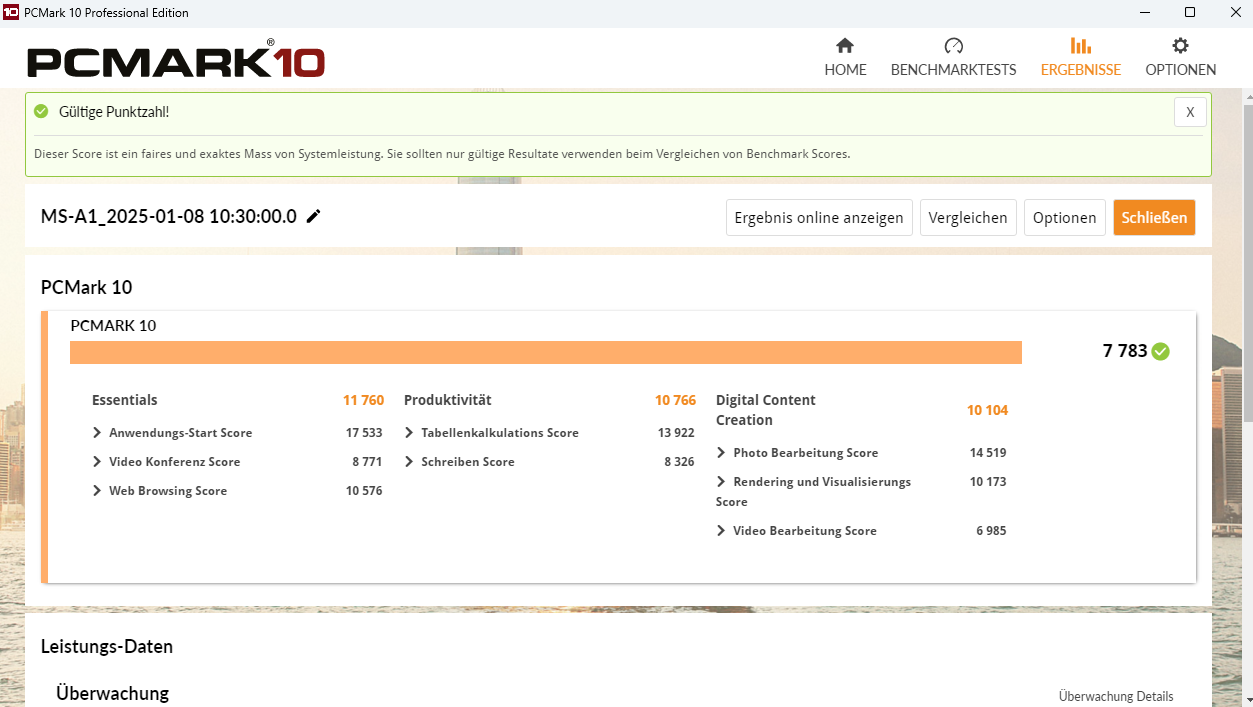Select the ERGEBNISSE tab

[1080, 58]
